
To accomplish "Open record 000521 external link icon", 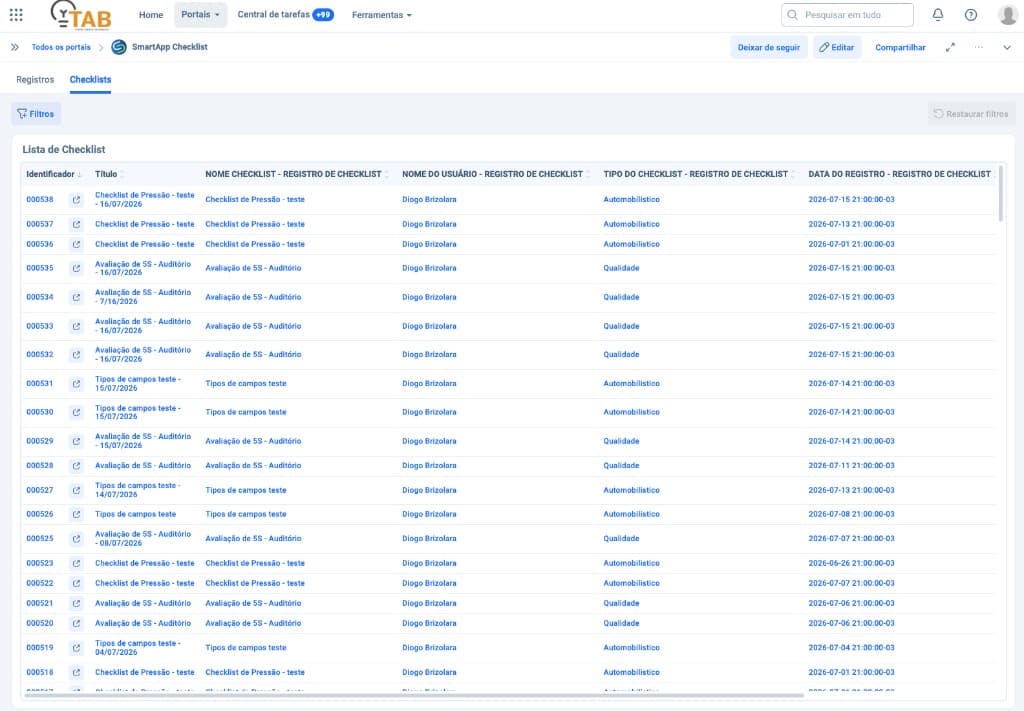I will pos(76,603).
